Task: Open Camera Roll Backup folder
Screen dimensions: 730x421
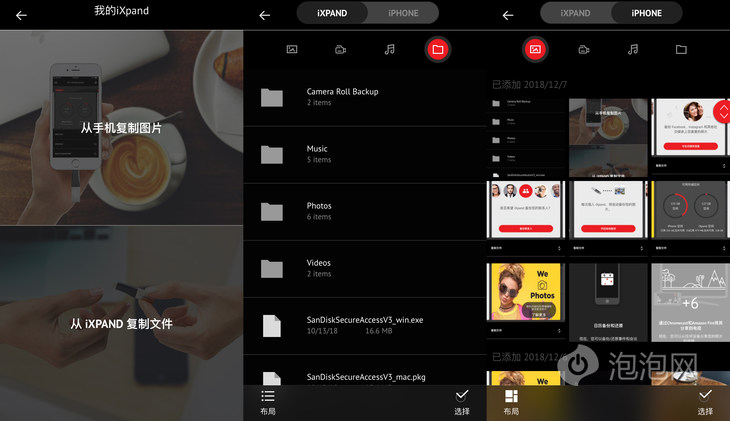Action: coord(365,97)
